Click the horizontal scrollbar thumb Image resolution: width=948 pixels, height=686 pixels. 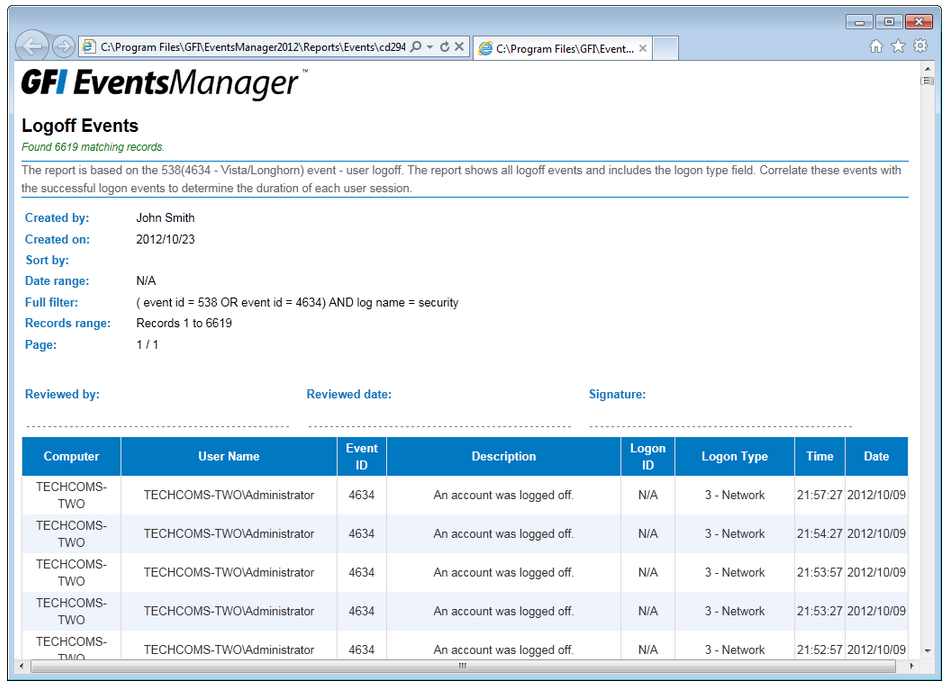463,666
